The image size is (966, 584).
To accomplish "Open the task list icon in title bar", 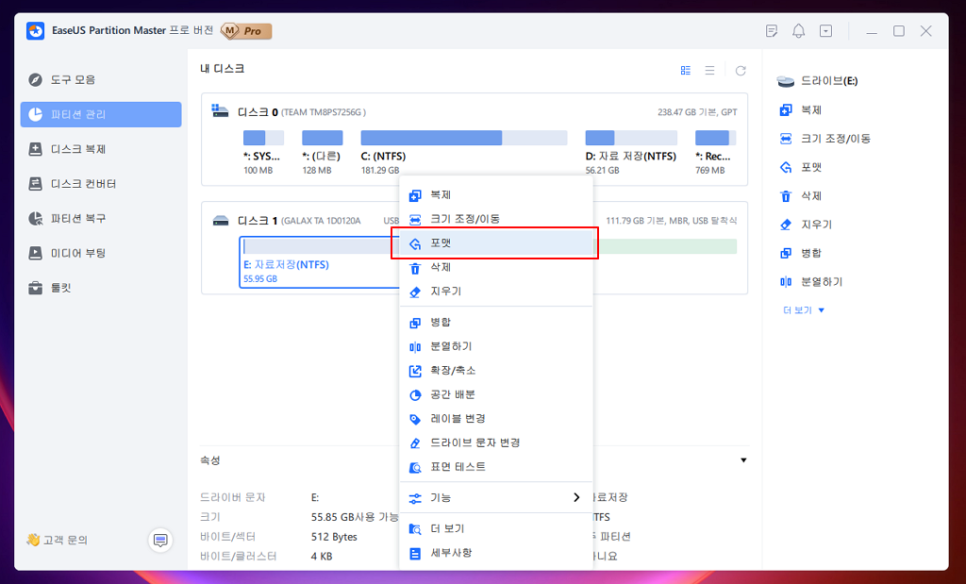I will tap(771, 31).
